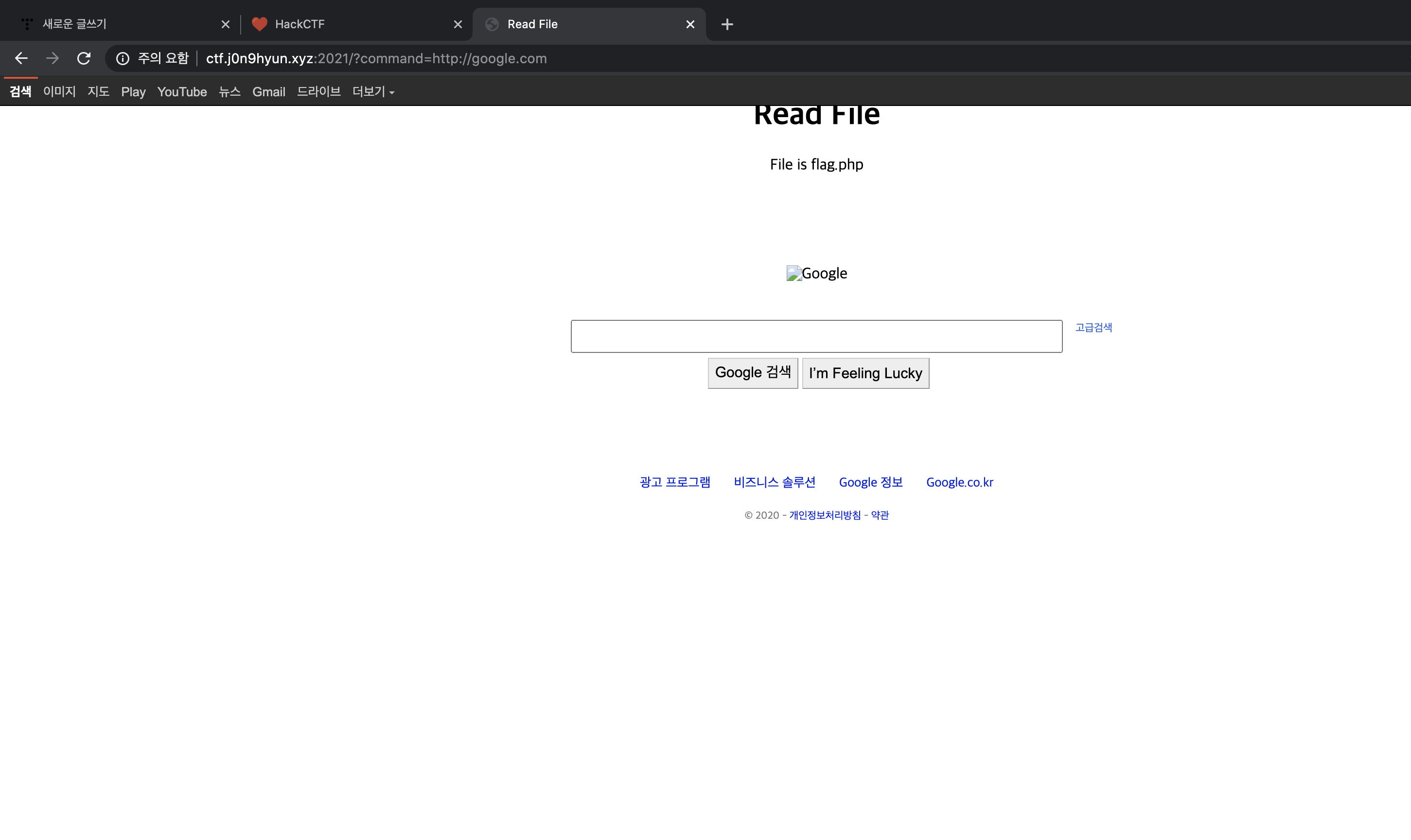Click the Google search text box
This screenshot has width=1411, height=840.
point(815,336)
